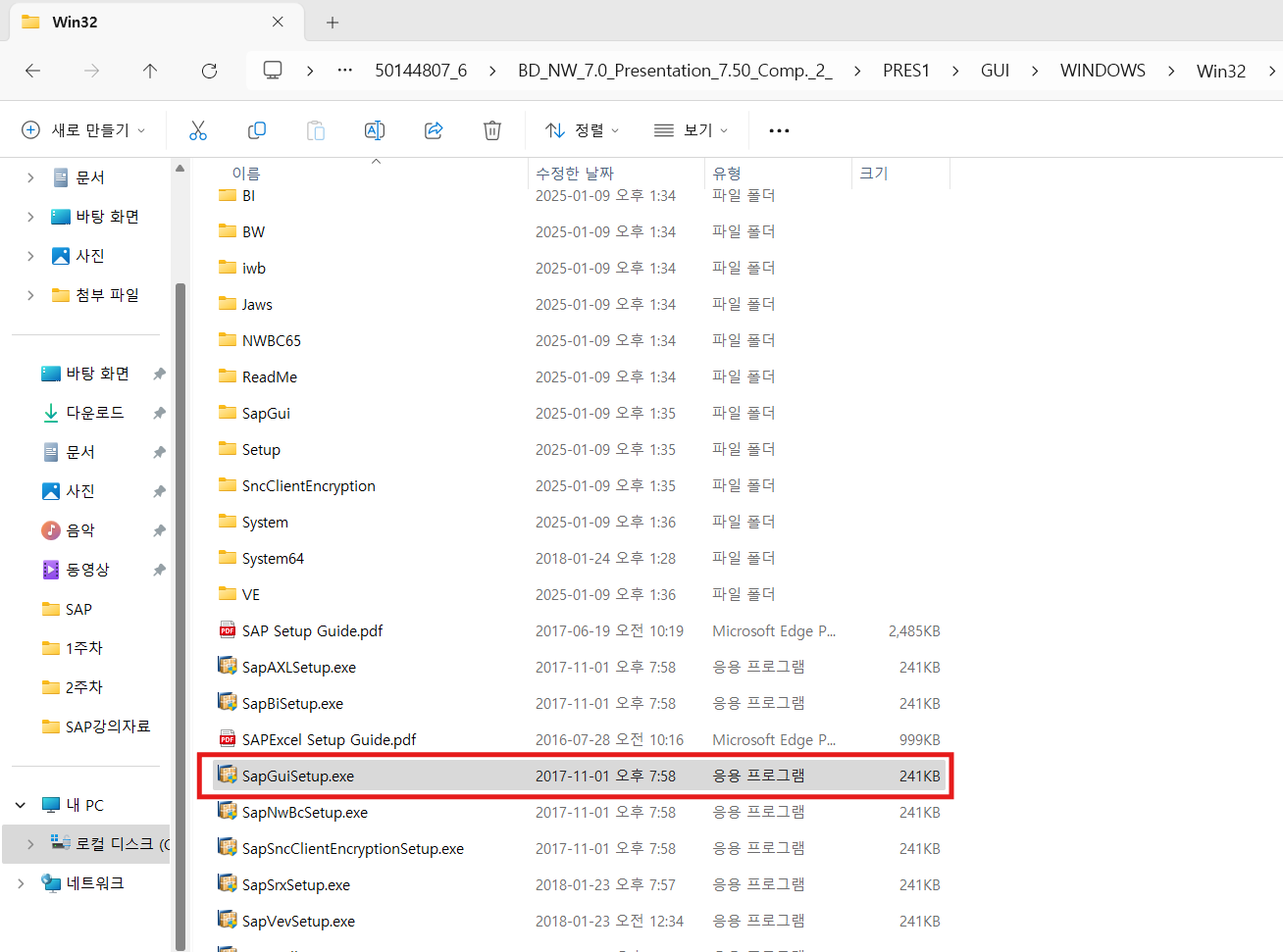Screen dimensions: 1283x952
Task: Select the Jaws folder
Action: coord(579,304)
